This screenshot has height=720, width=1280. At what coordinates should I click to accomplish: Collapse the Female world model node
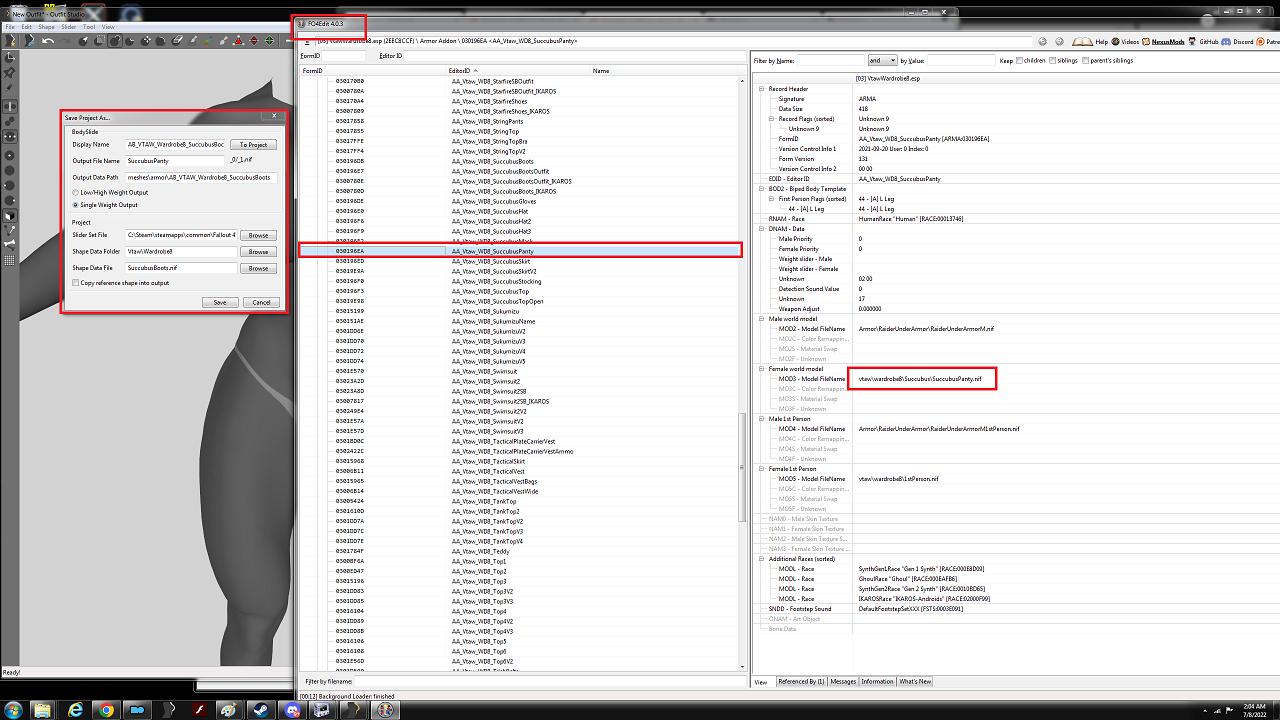click(760, 369)
